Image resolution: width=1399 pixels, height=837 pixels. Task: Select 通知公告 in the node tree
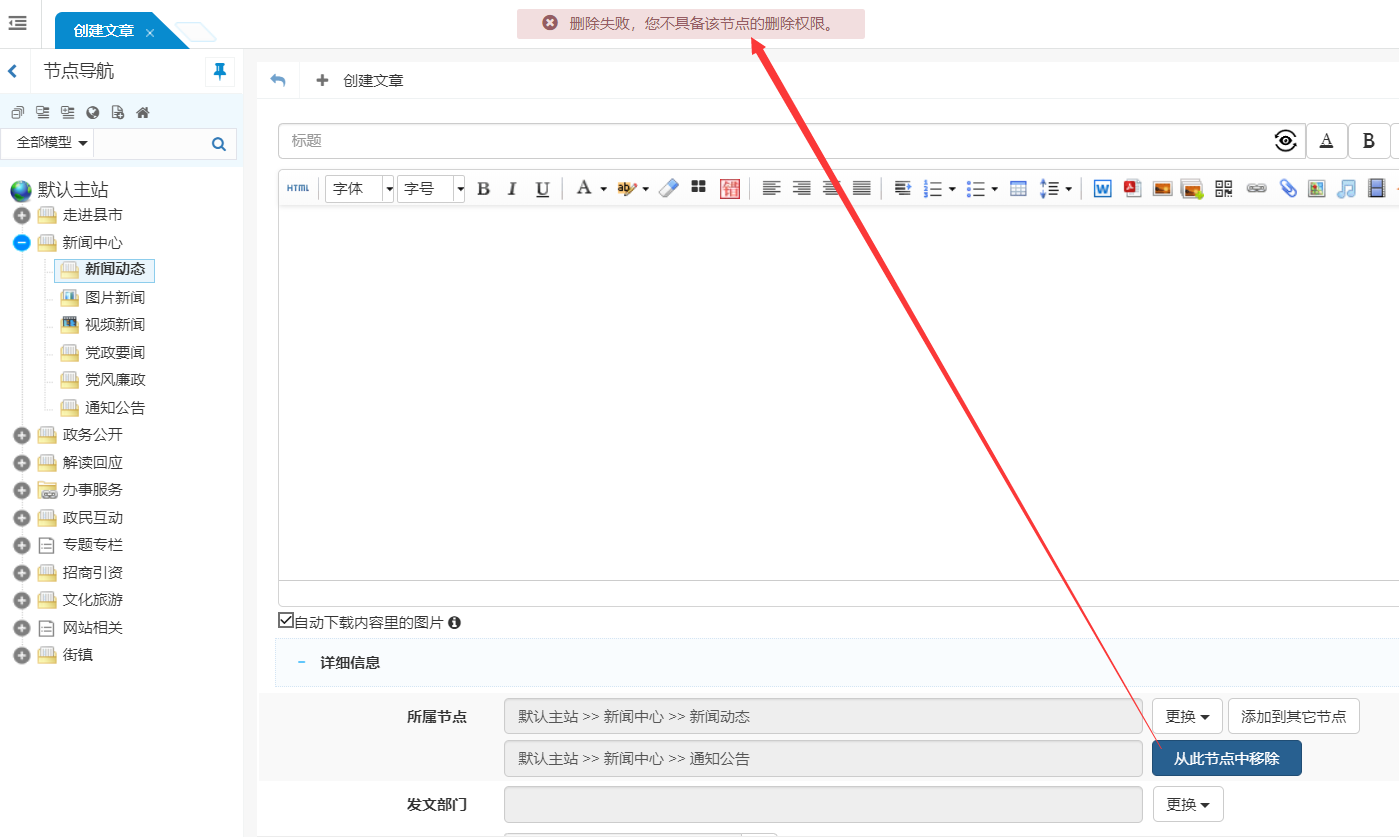pyautogui.click(x=114, y=408)
